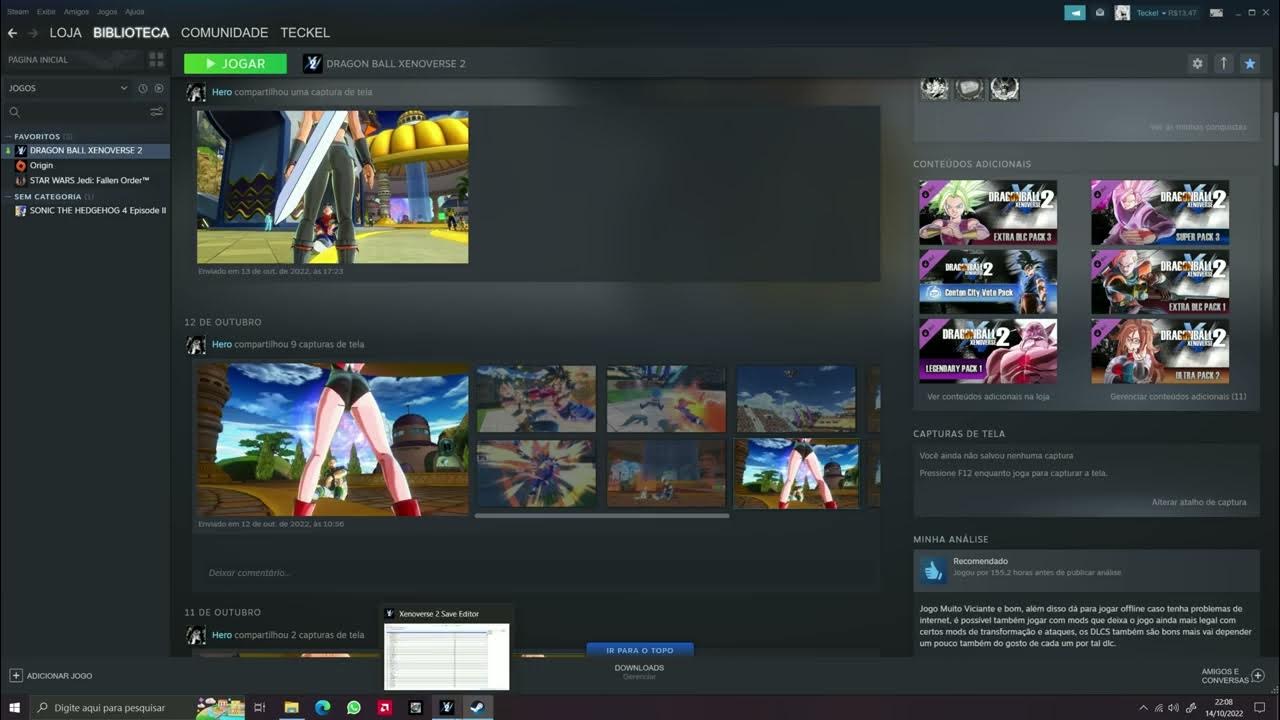Open File Explorer from the taskbar

pyautogui.click(x=291, y=708)
